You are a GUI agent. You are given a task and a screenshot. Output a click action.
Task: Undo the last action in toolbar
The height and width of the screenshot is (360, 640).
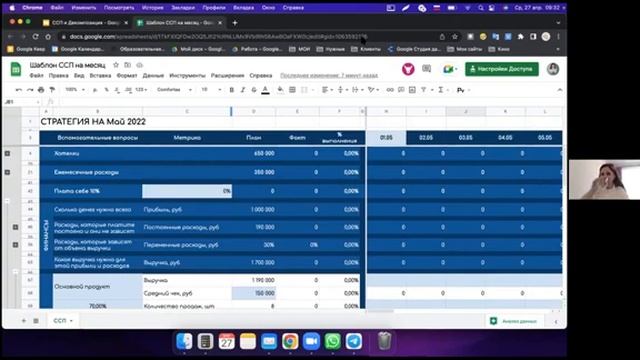(x=19, y=90)
